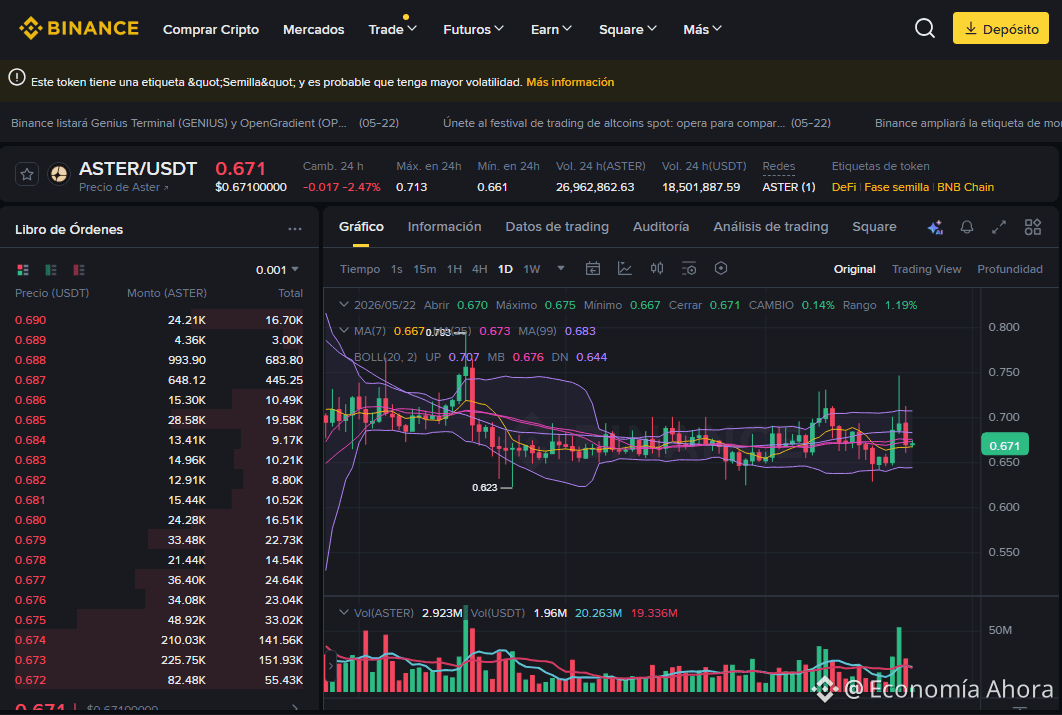The width and height of the screenshot is (1062, 715).
Task: Open Genius Terminal listing announcement
Action: pyautogui.click(x=205, y=123)
